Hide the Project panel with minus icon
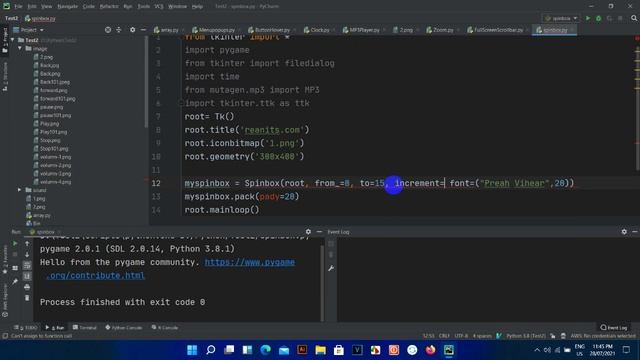The image size is (640, 360). [143, 30]
